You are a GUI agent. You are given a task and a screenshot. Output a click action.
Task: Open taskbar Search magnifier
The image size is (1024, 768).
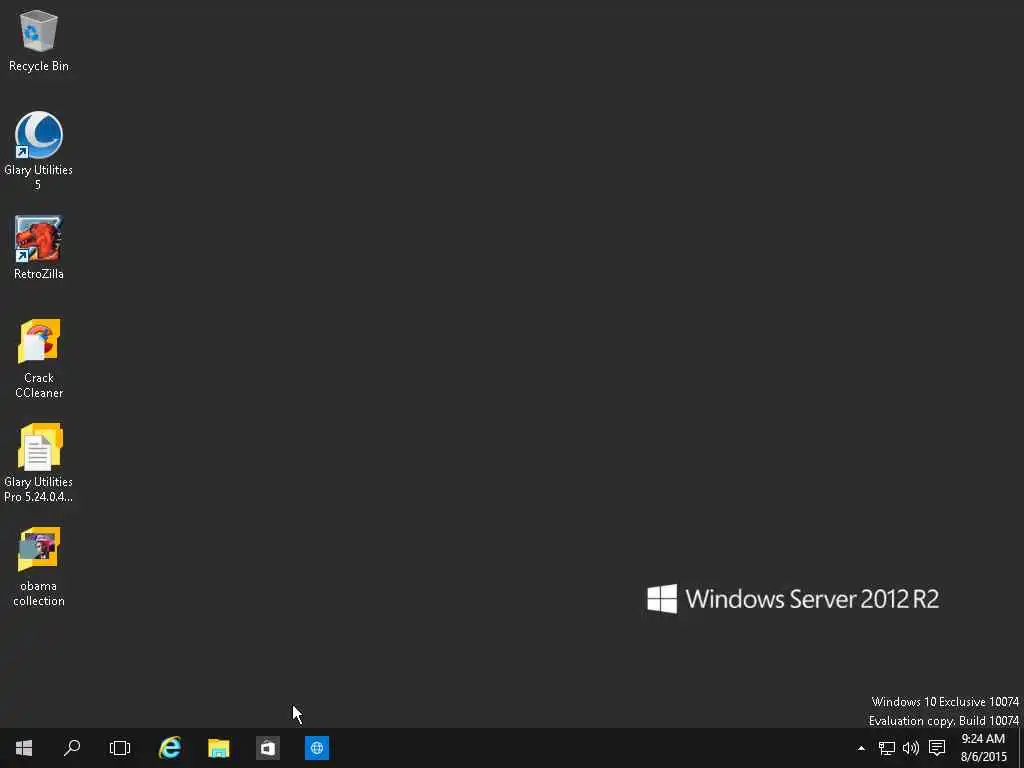pos(72,748)
